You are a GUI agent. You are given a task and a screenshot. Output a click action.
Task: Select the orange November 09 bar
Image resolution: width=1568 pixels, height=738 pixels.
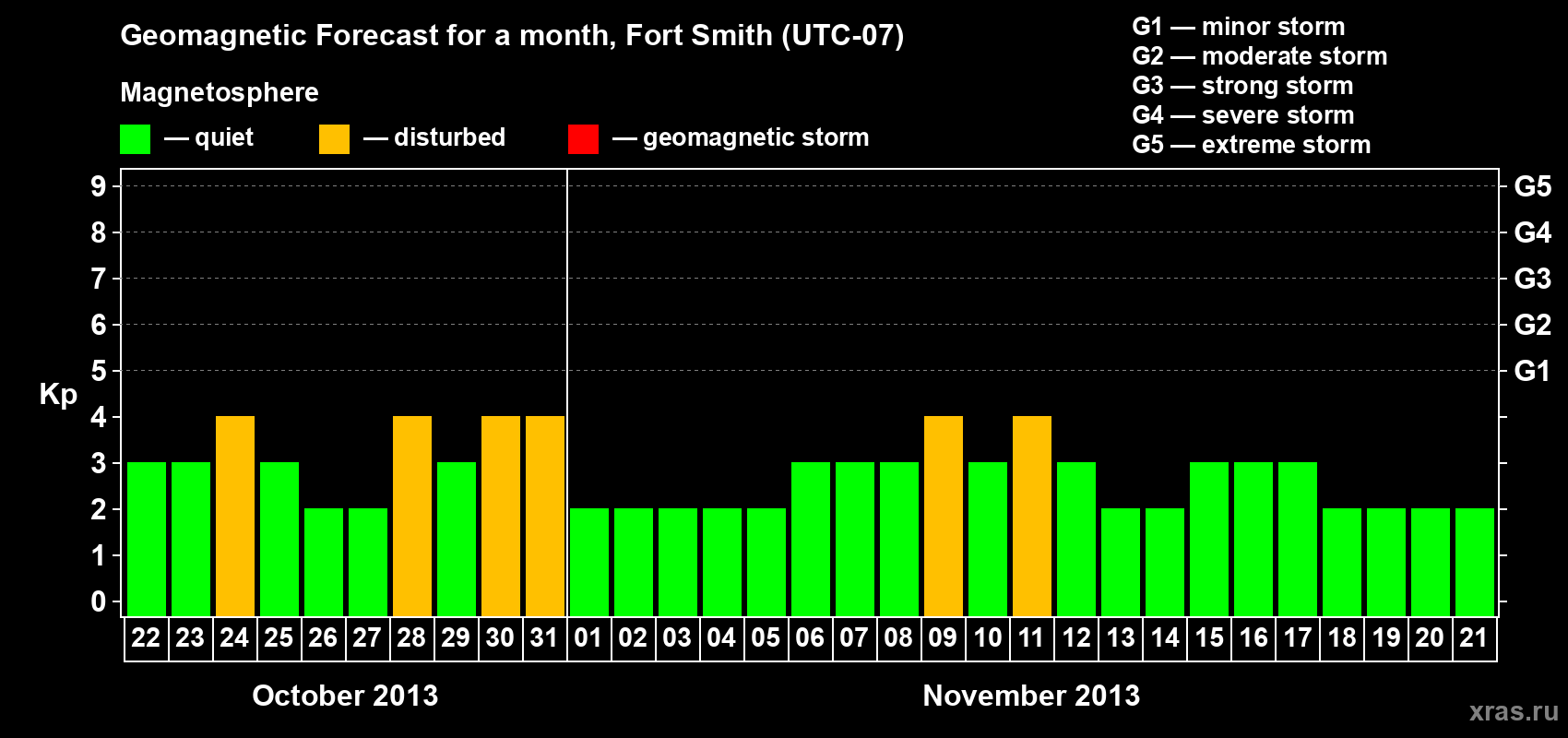(944, 516)
